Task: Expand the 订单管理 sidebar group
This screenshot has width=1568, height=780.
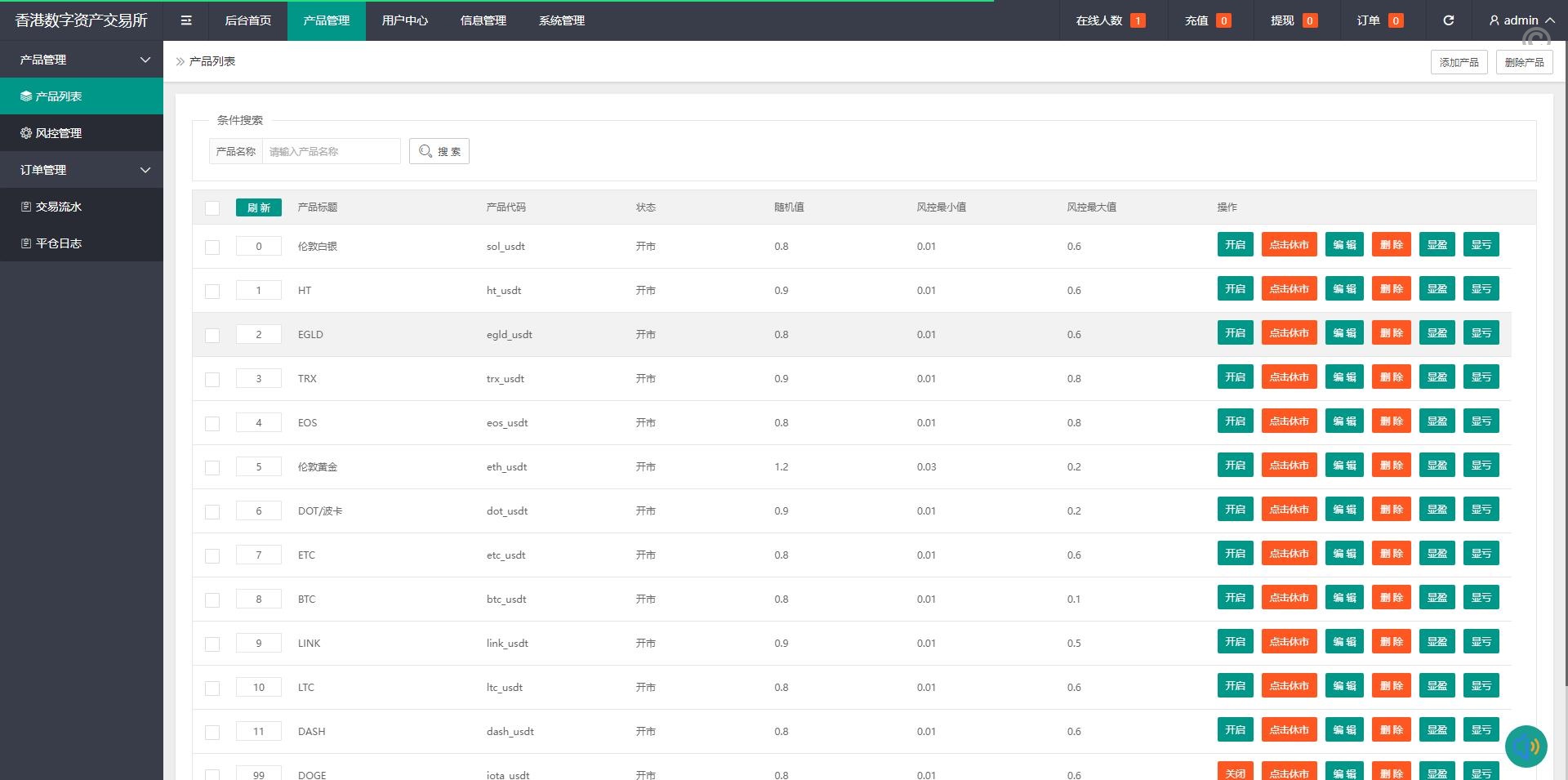Action: tap(145, 170)
